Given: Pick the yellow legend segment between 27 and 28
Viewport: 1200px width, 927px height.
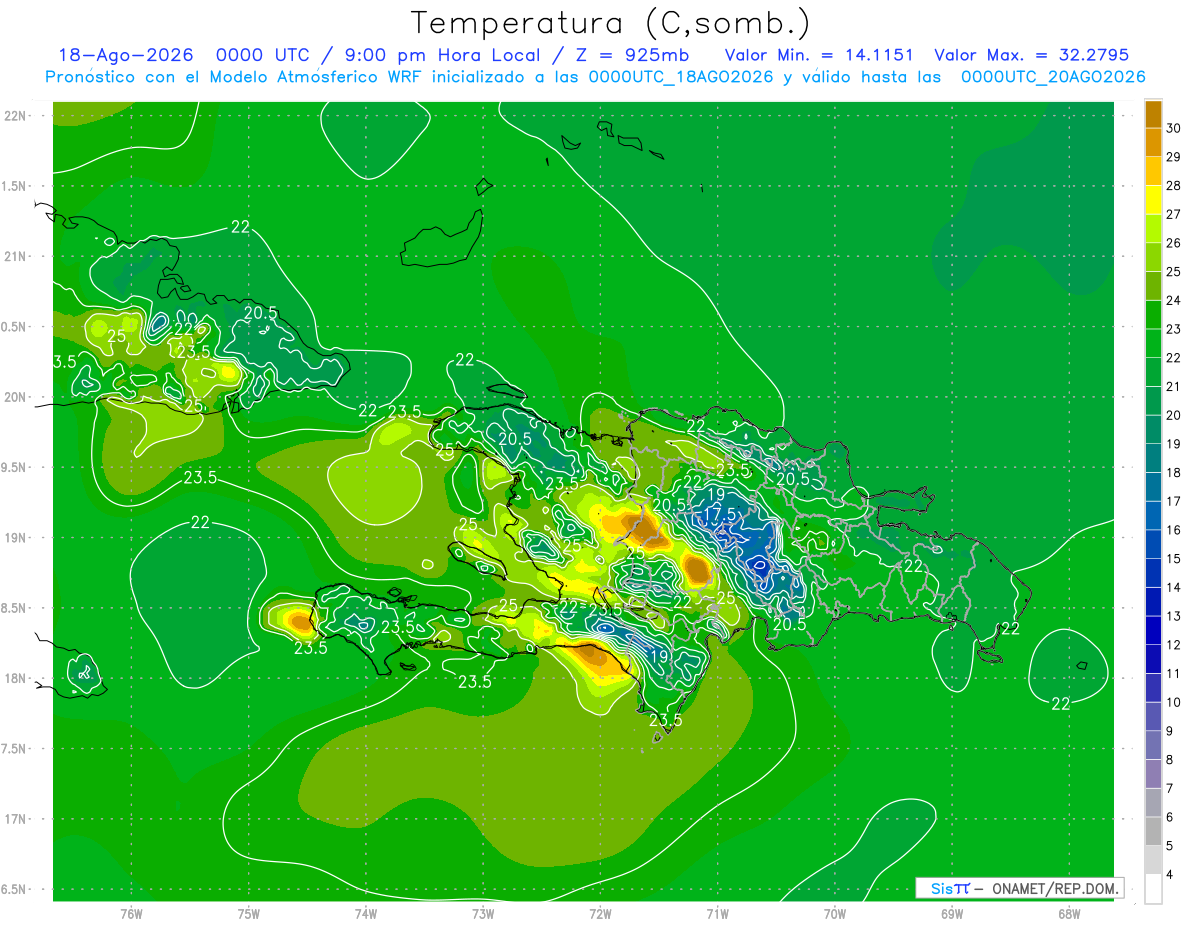Looking at the screenshot, I should 1153,200.
